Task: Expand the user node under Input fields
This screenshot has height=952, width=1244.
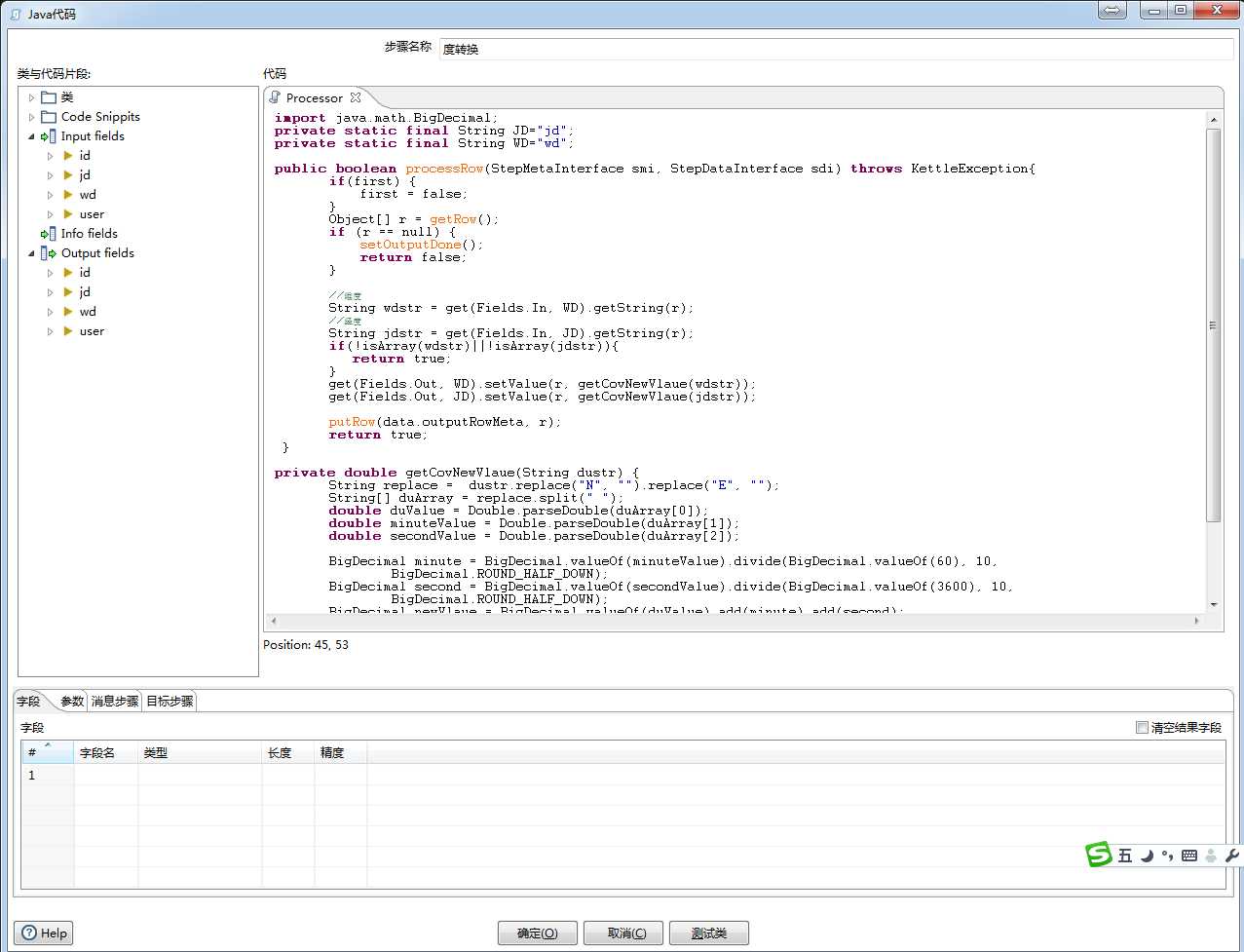Action: coord(51,214)
